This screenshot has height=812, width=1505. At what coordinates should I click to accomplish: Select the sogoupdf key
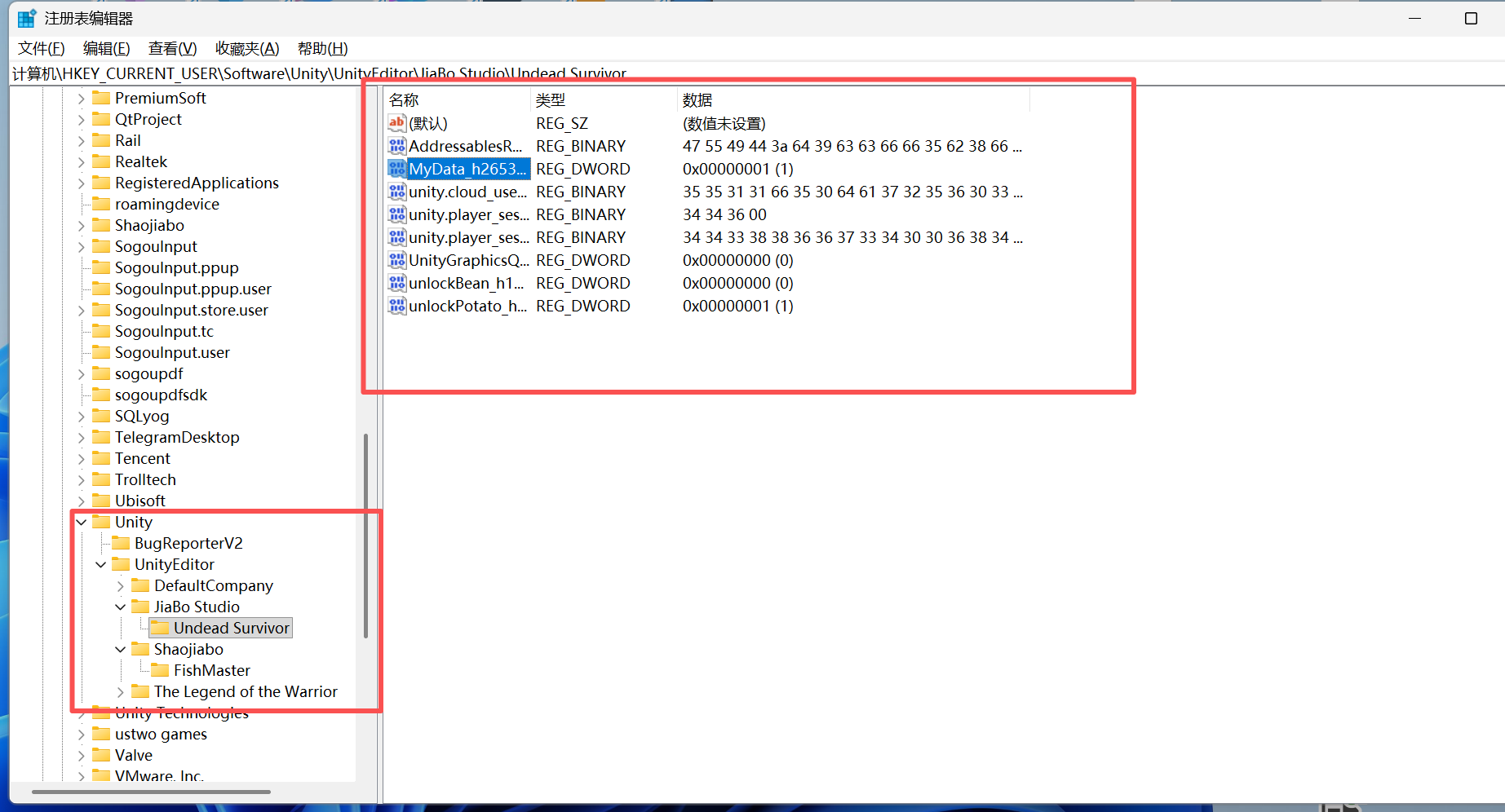point(148,373)
